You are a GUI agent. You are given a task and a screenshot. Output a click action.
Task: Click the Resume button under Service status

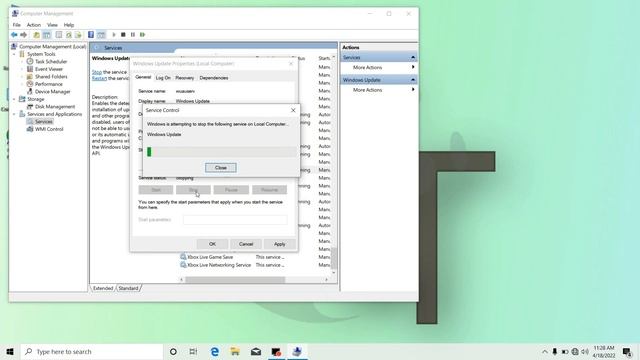269,190
